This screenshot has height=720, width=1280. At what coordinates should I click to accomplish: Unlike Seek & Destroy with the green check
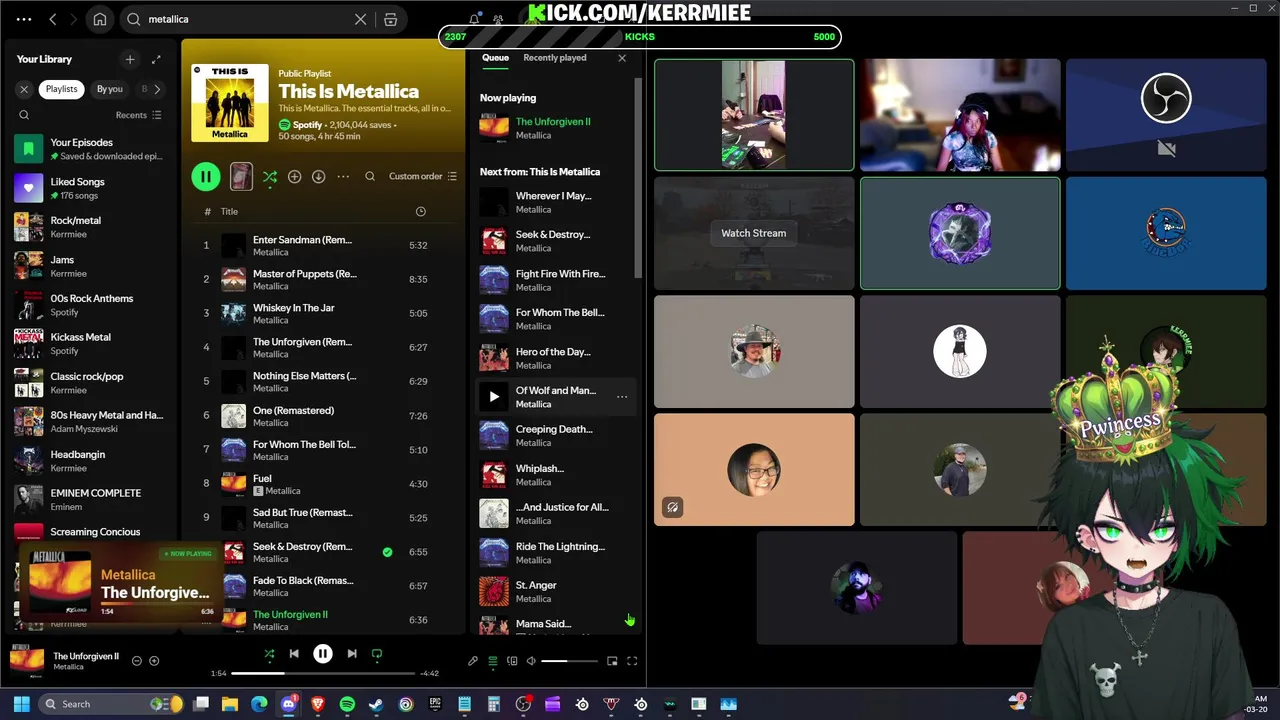(x=387, y=552)
